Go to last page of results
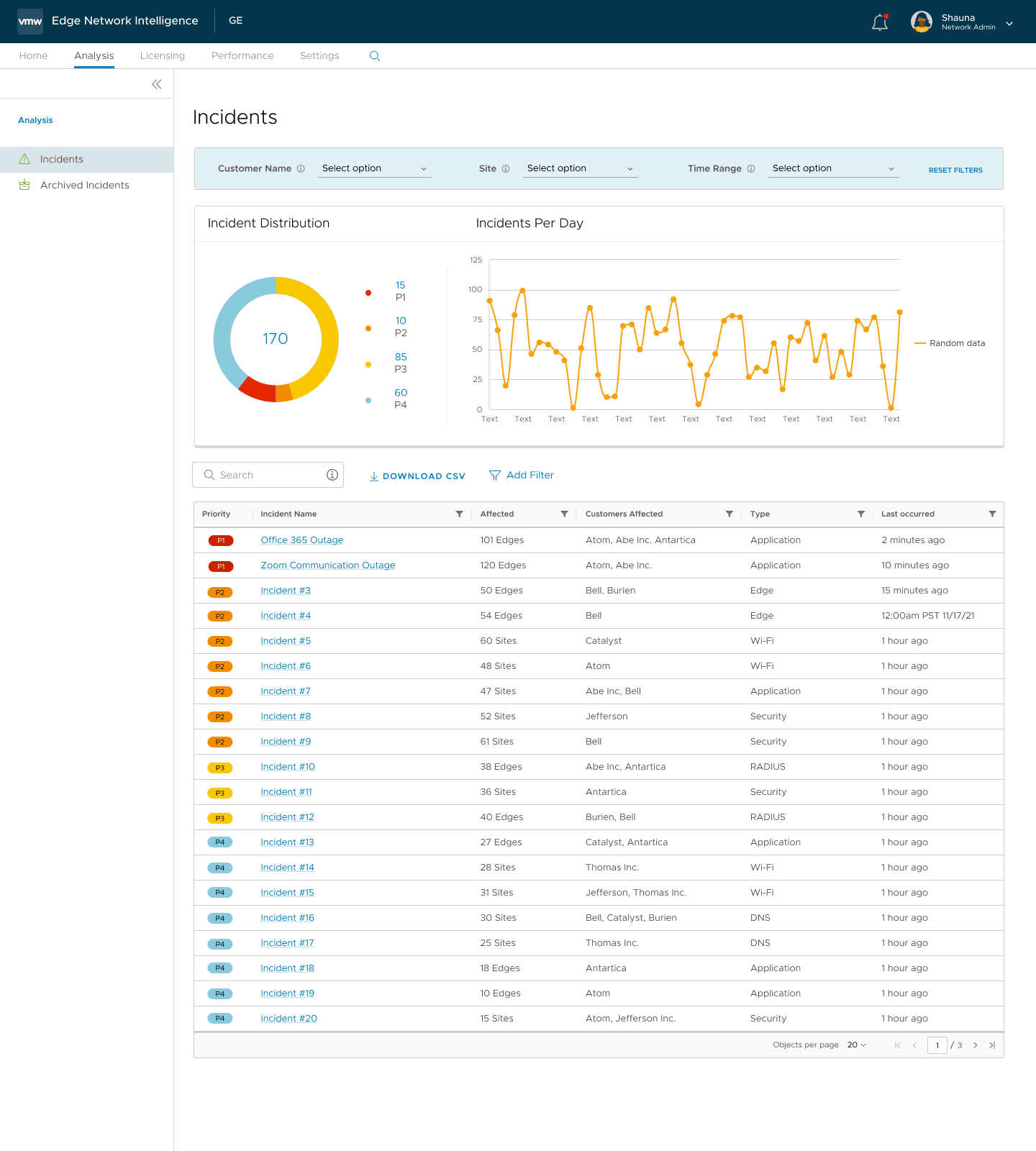Screen dimensions: 1036x1151 (x=992, y=1045)
